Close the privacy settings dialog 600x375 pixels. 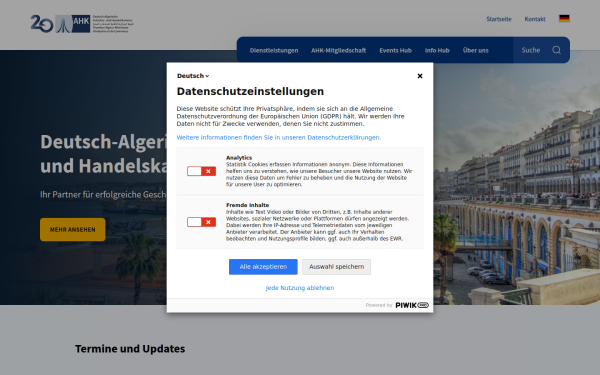tap(420, 76)
